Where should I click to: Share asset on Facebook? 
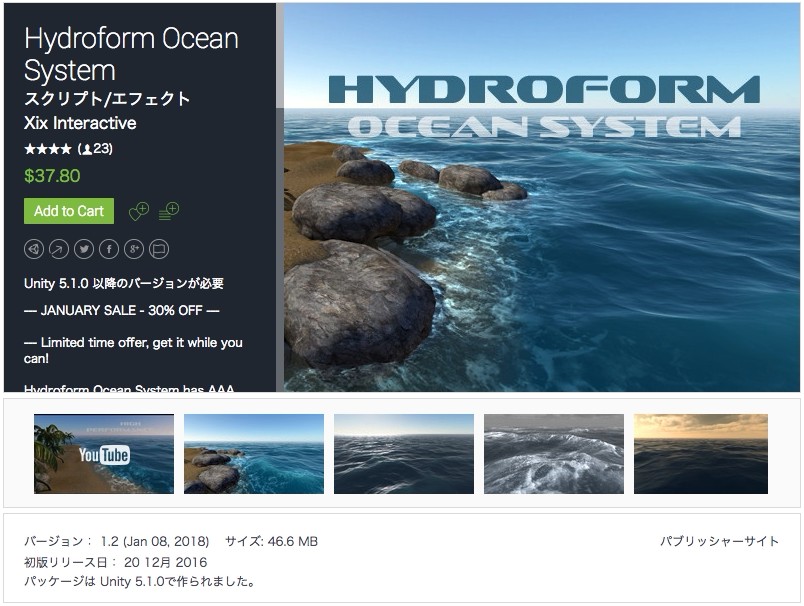[x=109, y=249]
